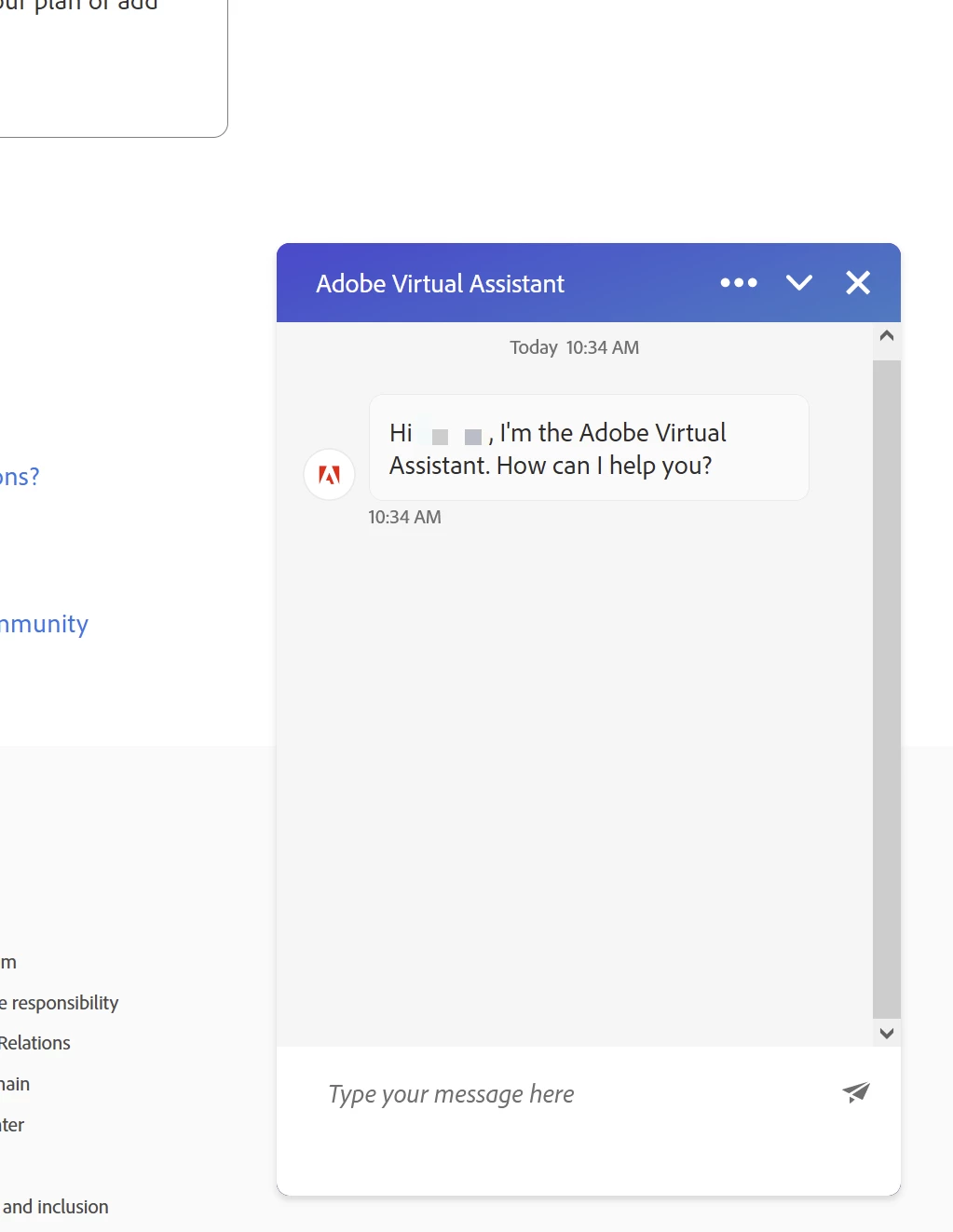
Task: Open the chat options three-dot menu
Action: click(739, 283)
